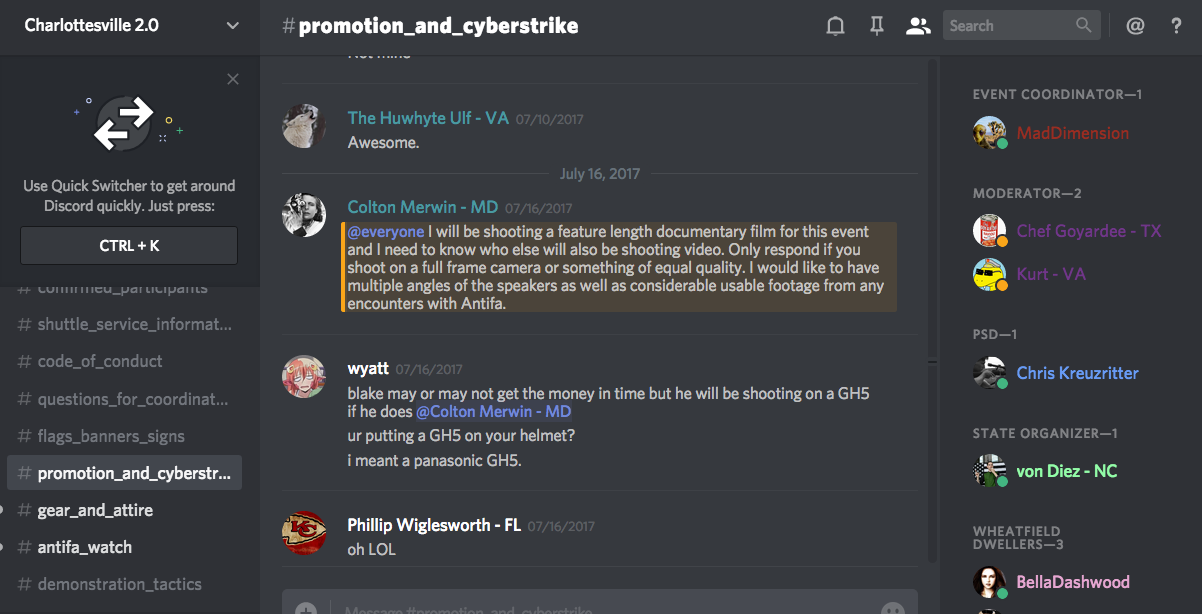Show pinned messages via pin icon
The height and width of the screenshot is (614, 1202).
(877, 27)
